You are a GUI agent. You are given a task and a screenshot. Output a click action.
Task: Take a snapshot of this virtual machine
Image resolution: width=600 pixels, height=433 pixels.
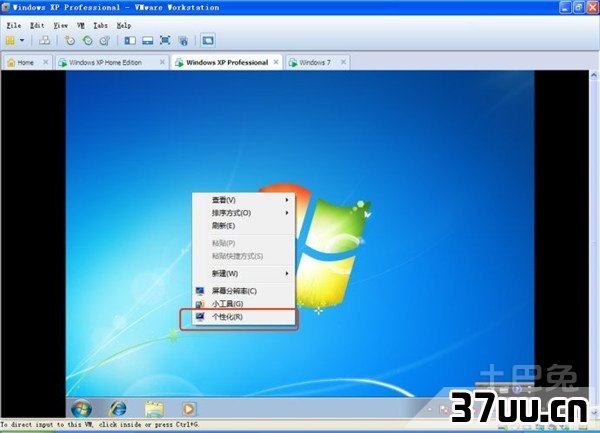click(70, 40)
